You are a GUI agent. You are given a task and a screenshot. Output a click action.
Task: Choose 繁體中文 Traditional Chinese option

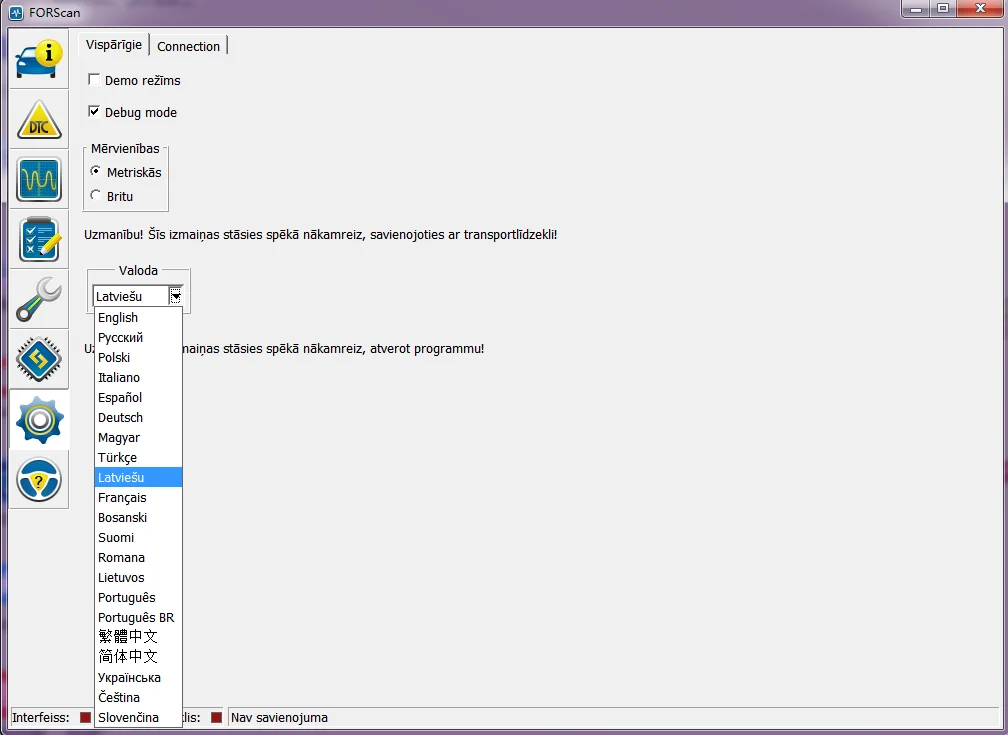(x=138, y=637)
